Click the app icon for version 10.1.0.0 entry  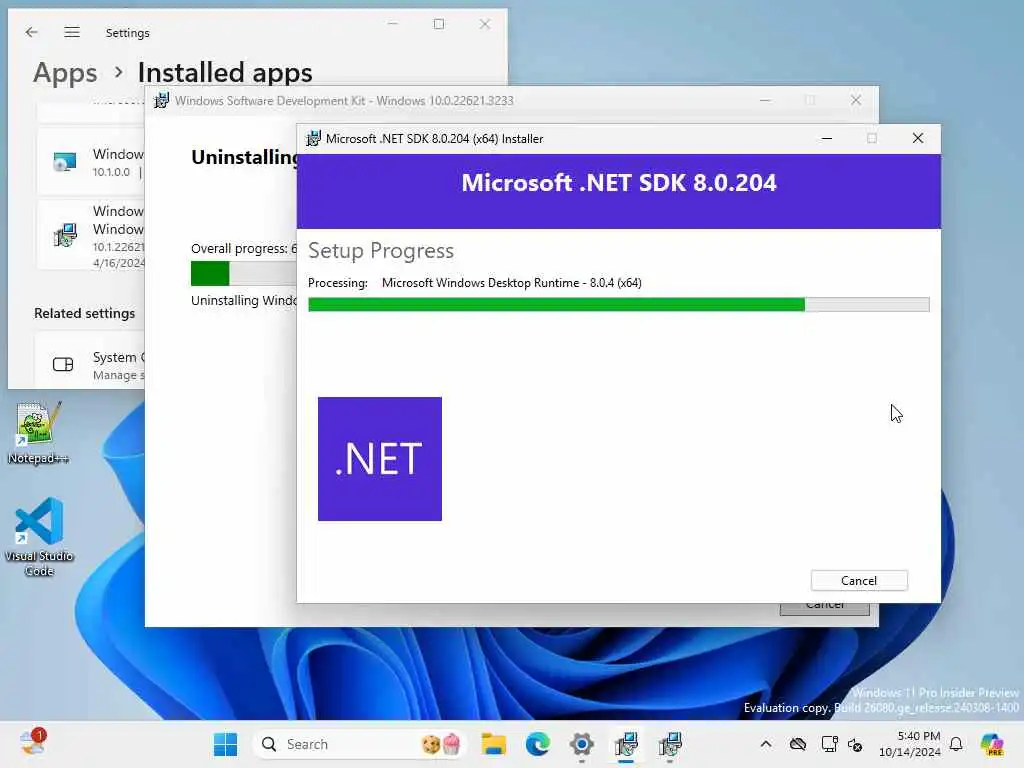[x=65, y=161]
